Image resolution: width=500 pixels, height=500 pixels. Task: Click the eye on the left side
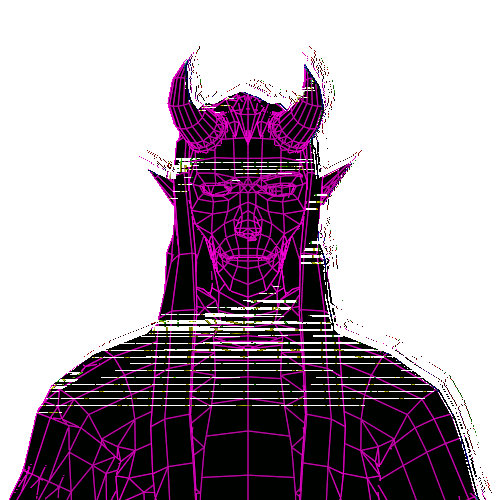point(218,188)
